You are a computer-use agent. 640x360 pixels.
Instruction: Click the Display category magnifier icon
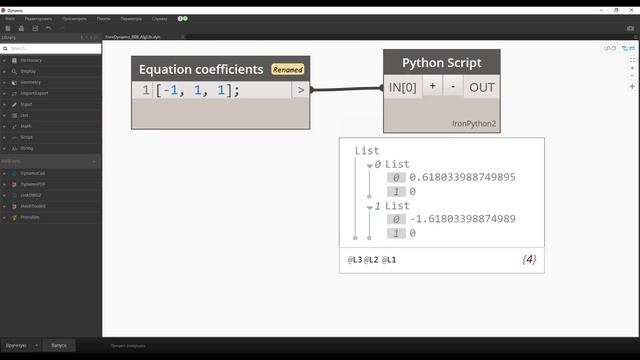pyautogui.click(x=14, y=71)
